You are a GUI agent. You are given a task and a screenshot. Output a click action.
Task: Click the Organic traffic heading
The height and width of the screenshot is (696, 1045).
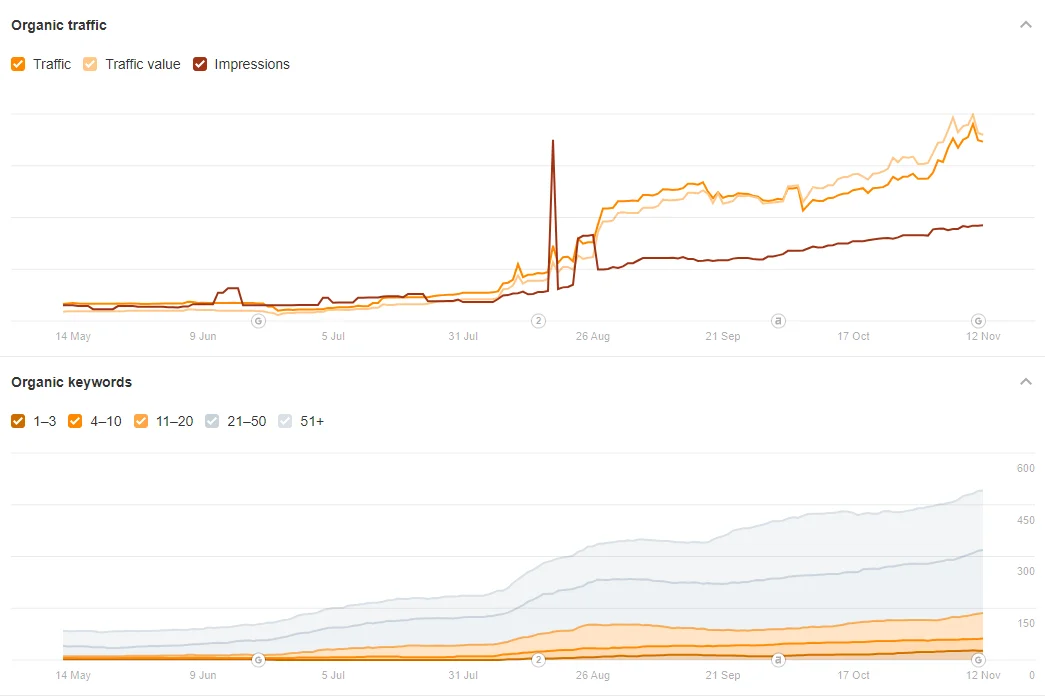(x=59, y=25)
